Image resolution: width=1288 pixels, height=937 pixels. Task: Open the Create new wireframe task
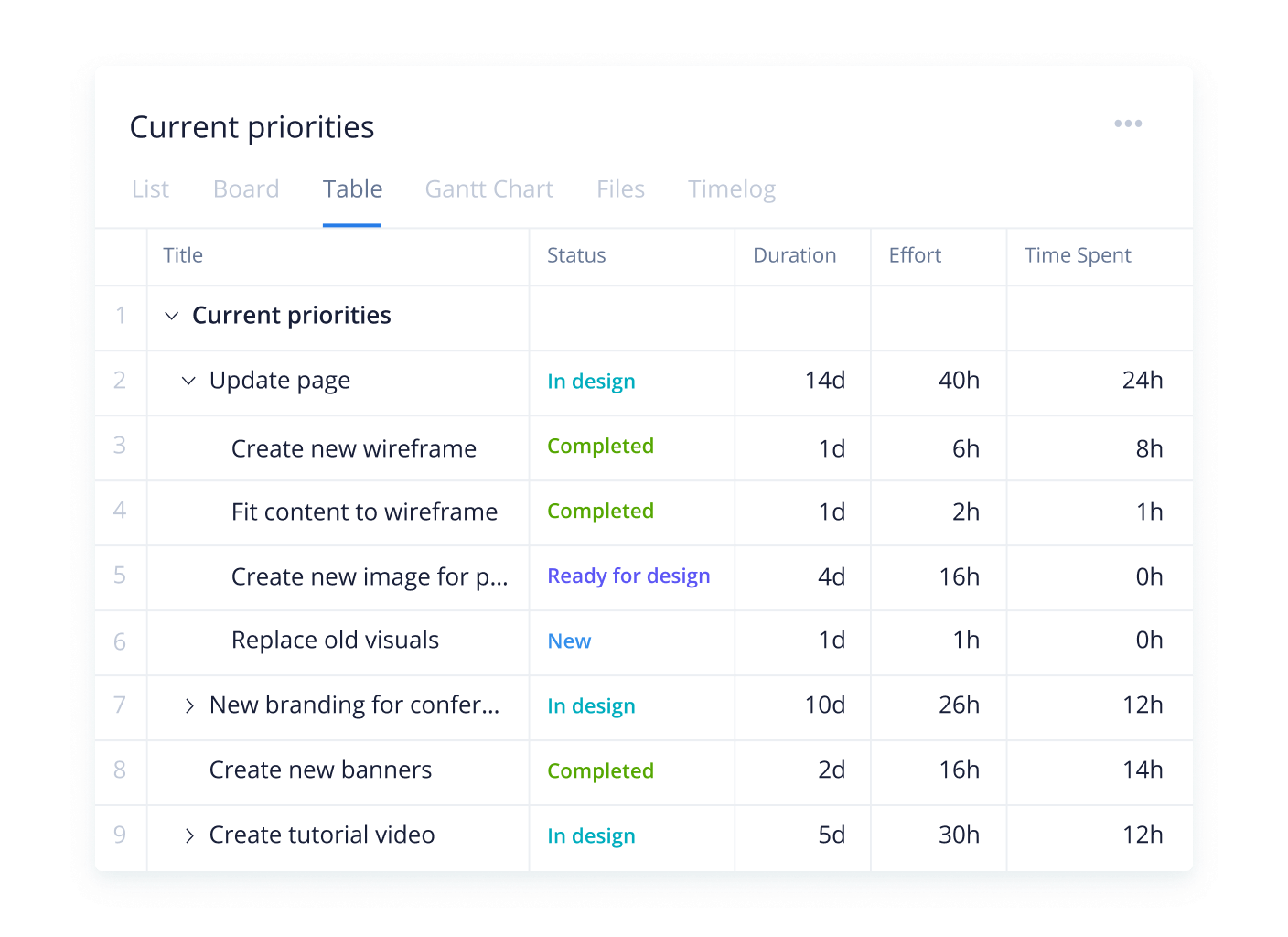coord(354,448)
